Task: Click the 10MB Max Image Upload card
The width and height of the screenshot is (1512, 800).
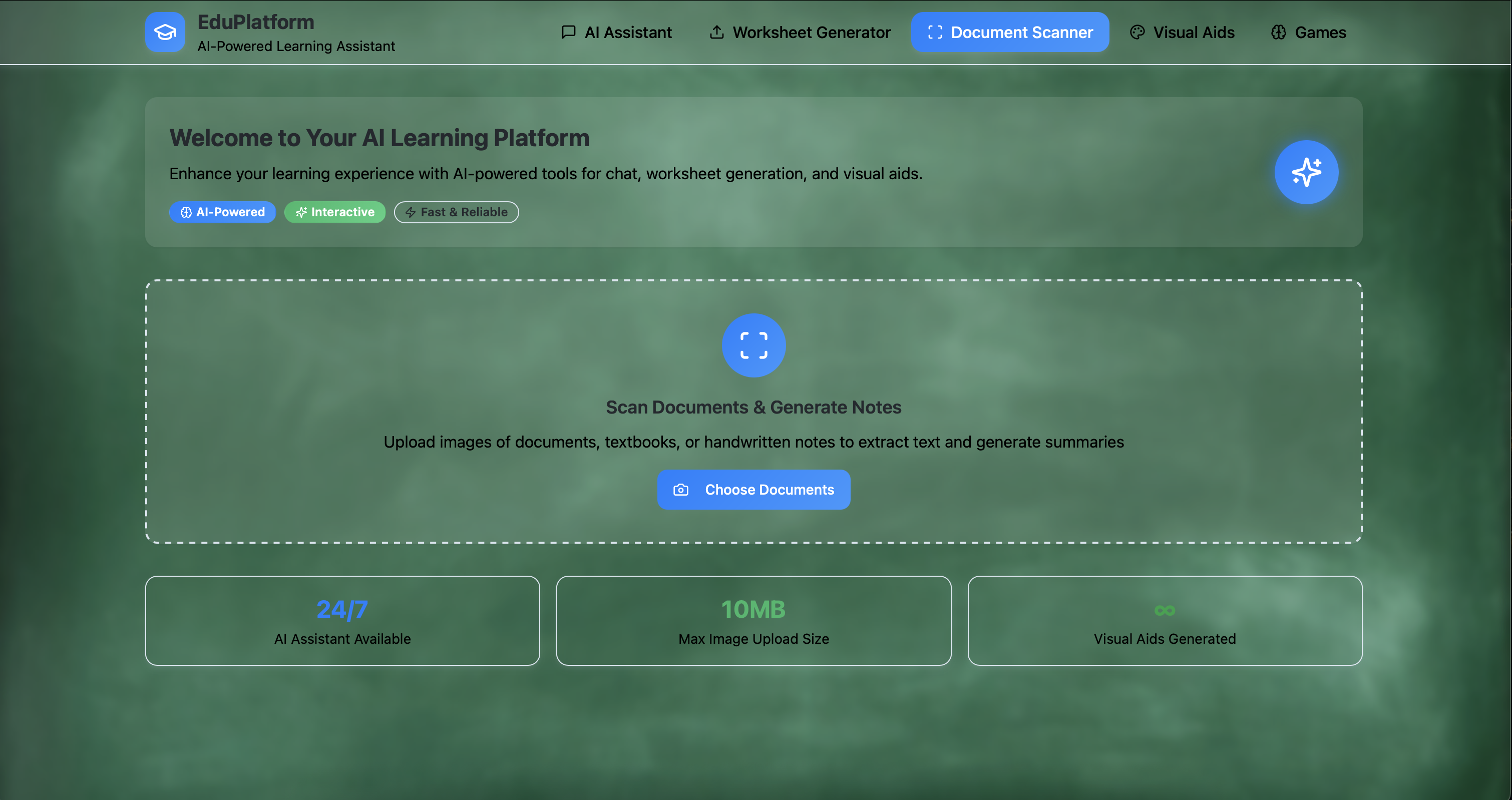Action: (753, 620)
